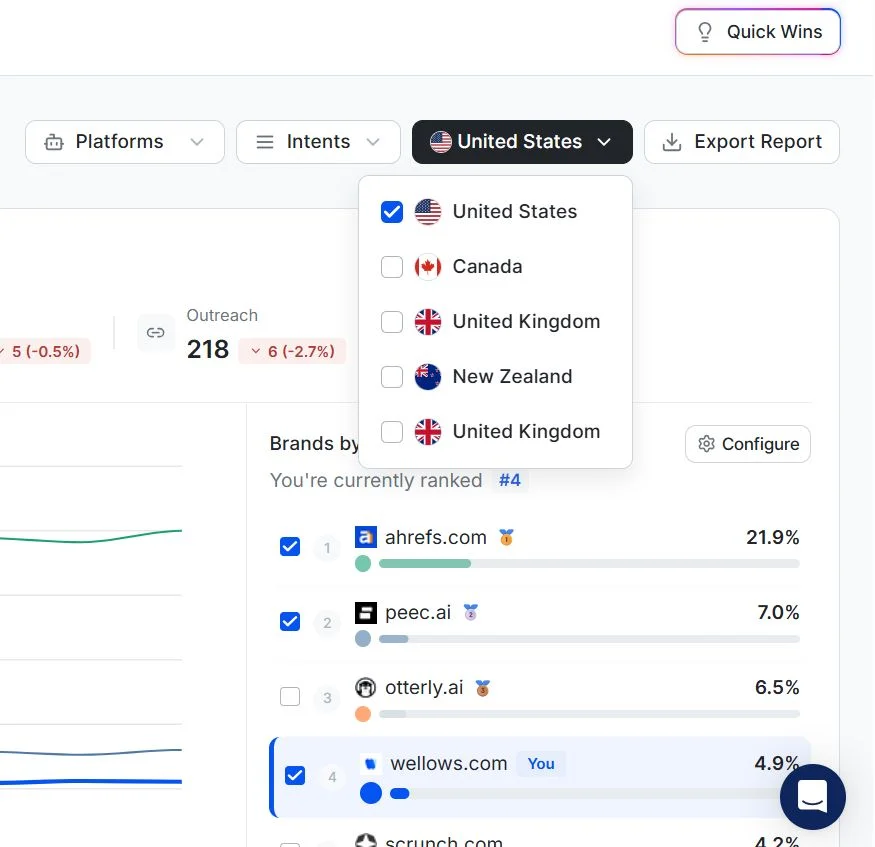This screenshot has width=875, height=847.
Task: Click the otterly.ai logo icon
Action: [366, 687]
